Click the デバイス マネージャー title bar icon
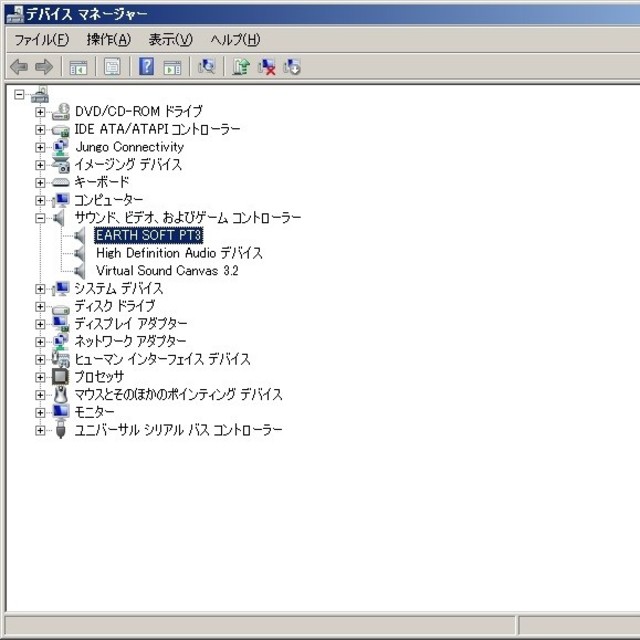Image resolution: width=640 pixels, height=640 pixels. tap(15, 14)
